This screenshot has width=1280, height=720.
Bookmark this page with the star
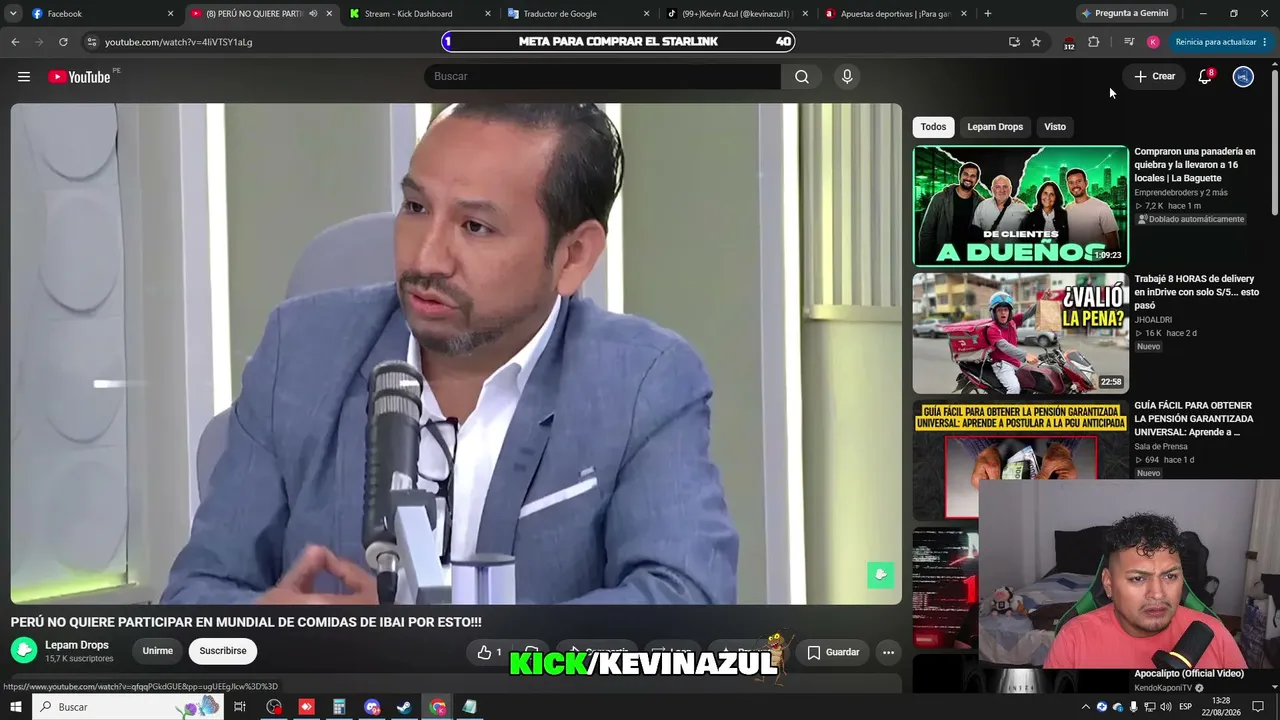tap(1036, 42)
